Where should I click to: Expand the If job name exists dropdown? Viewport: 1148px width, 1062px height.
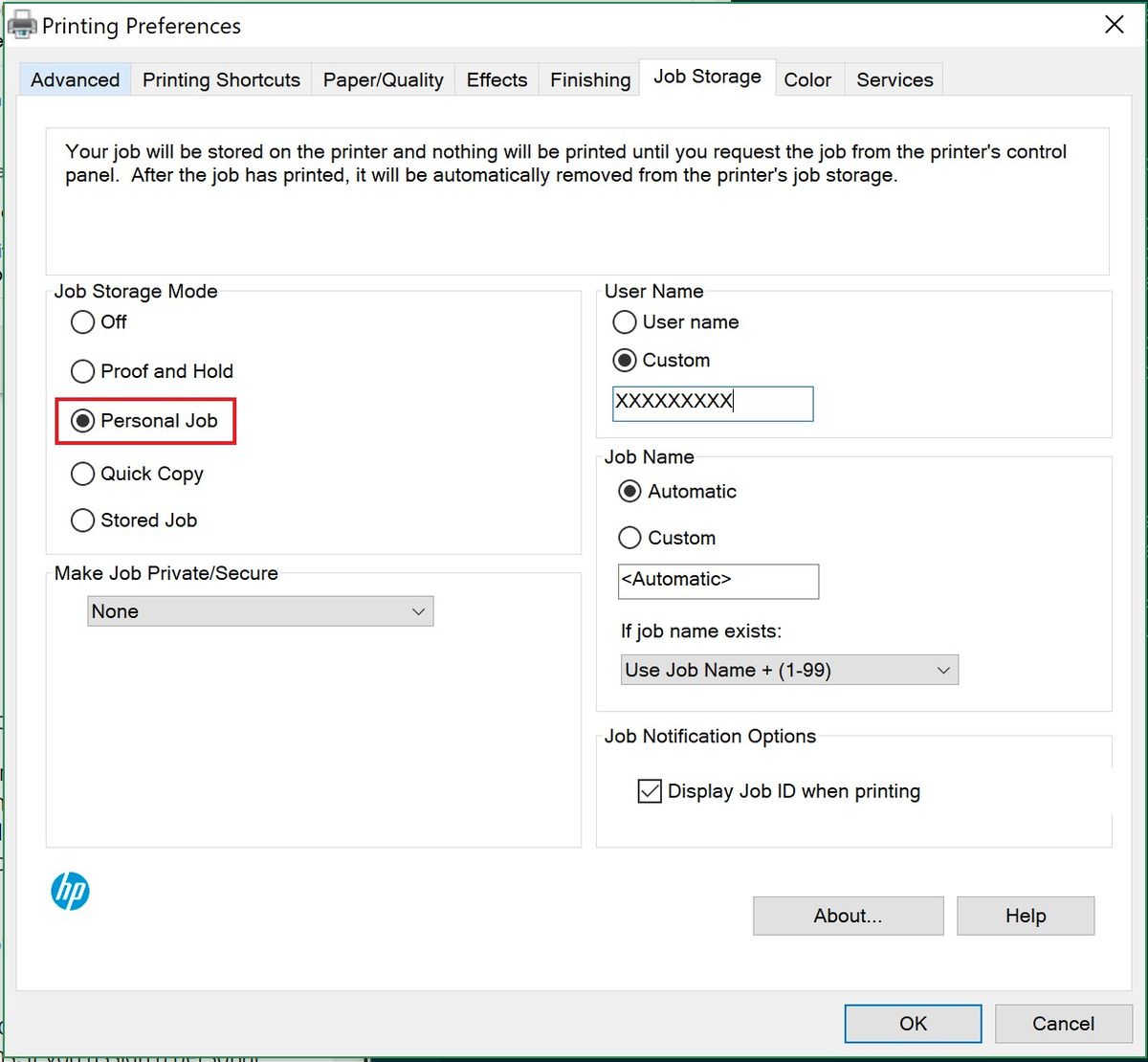click(x=789, y=670)
